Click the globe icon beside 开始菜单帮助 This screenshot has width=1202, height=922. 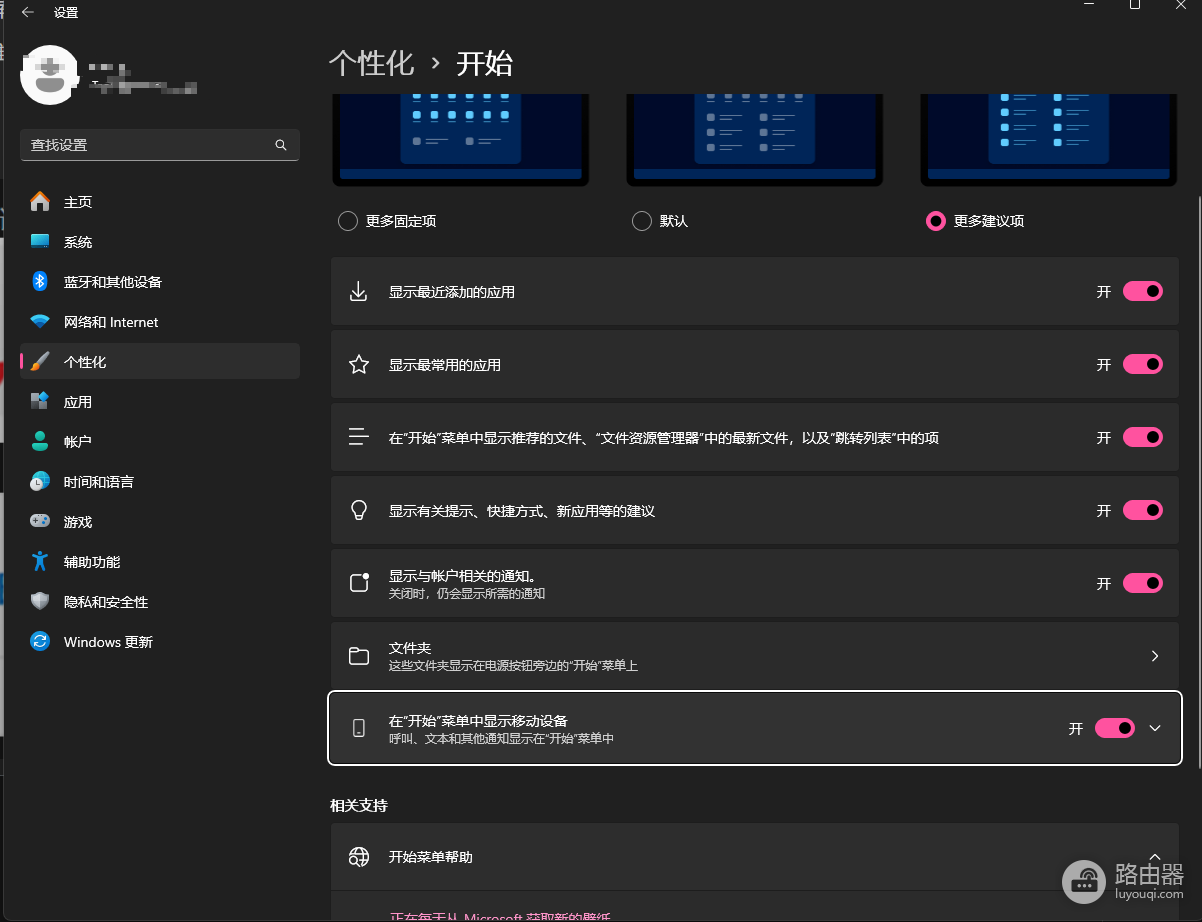point(358,858)
